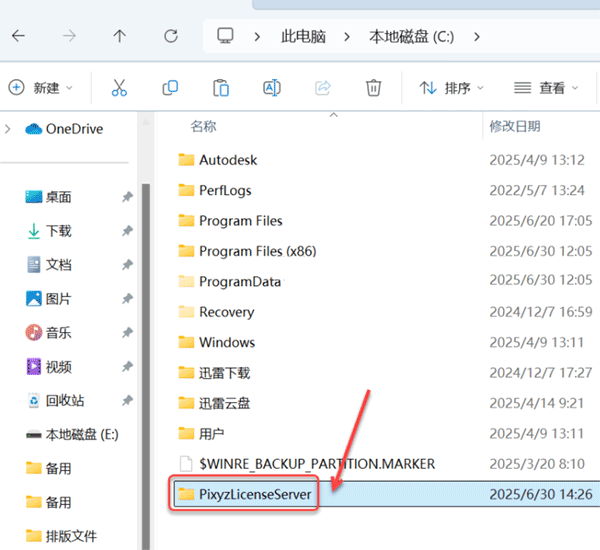The image size is (600, 550).
Task: Open 下载 in the sidebar
Action: (49, 231)
